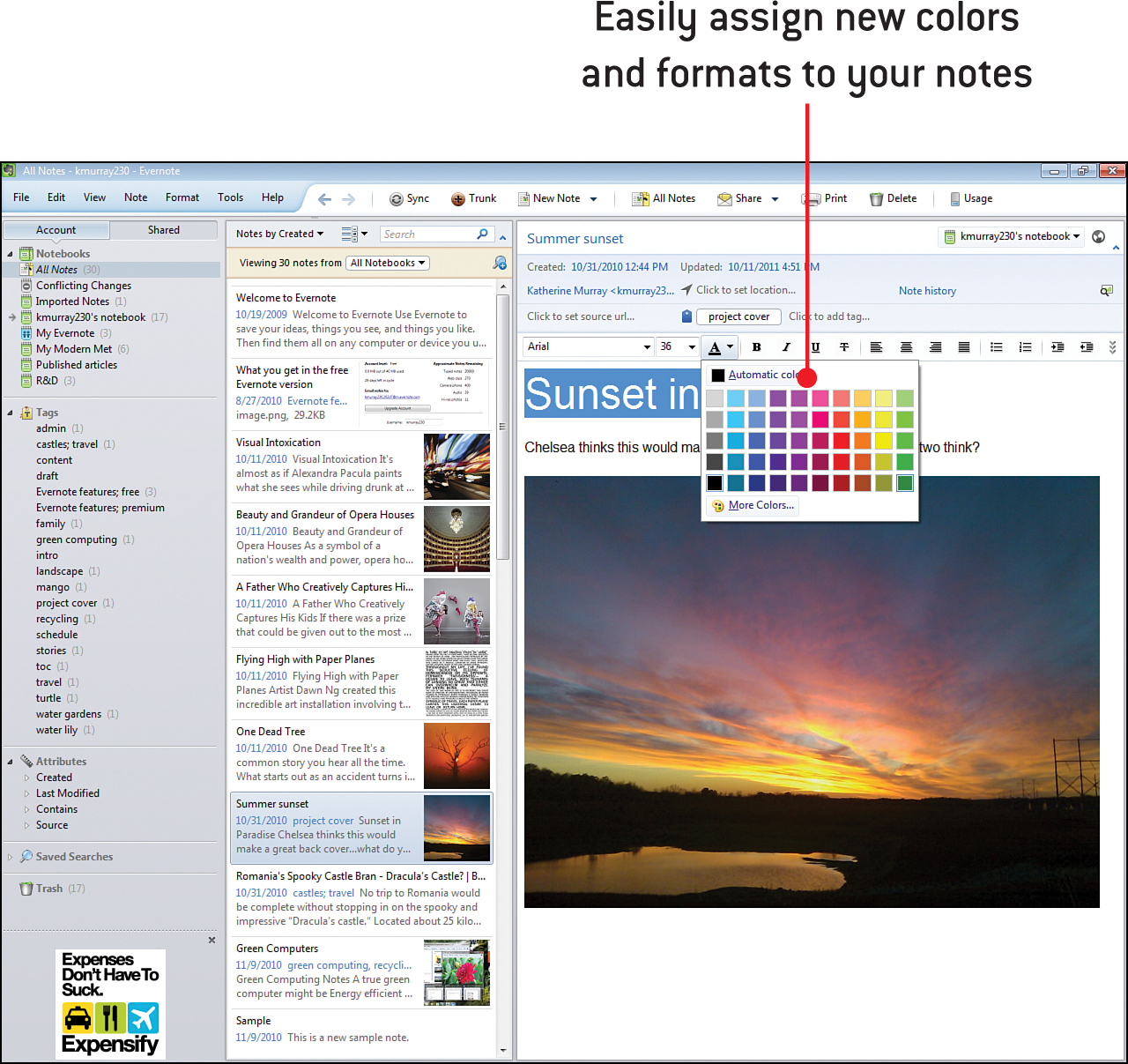Apply Bold formatting in the editor

click(756, 347)
